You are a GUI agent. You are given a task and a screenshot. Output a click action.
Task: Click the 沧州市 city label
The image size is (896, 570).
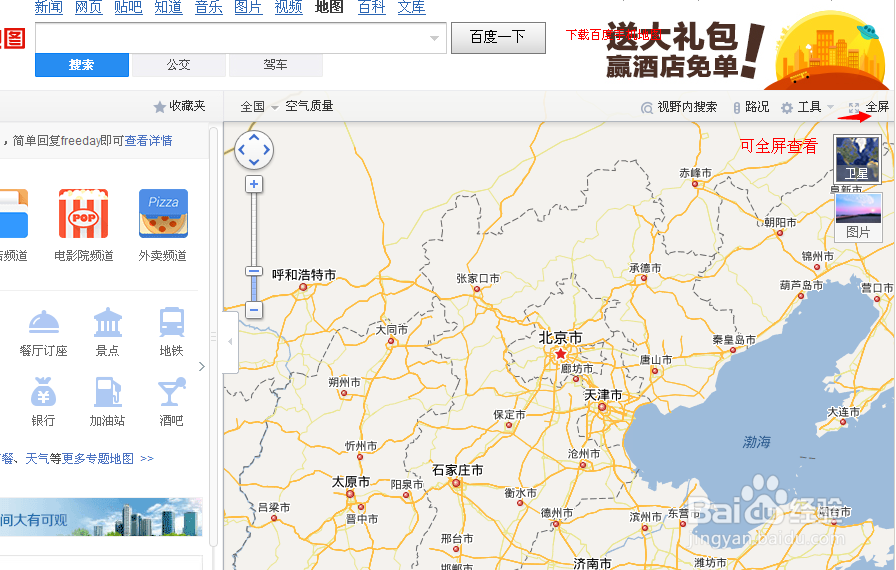(x=583, y=453)
